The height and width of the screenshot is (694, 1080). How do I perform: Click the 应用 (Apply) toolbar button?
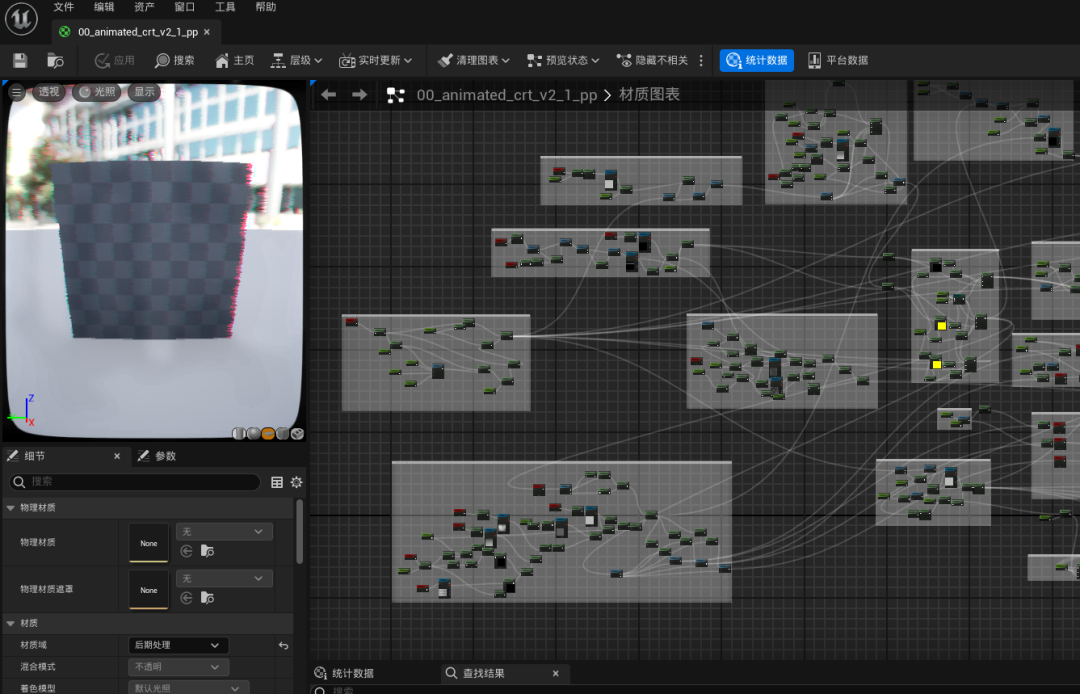pos(115,61)
